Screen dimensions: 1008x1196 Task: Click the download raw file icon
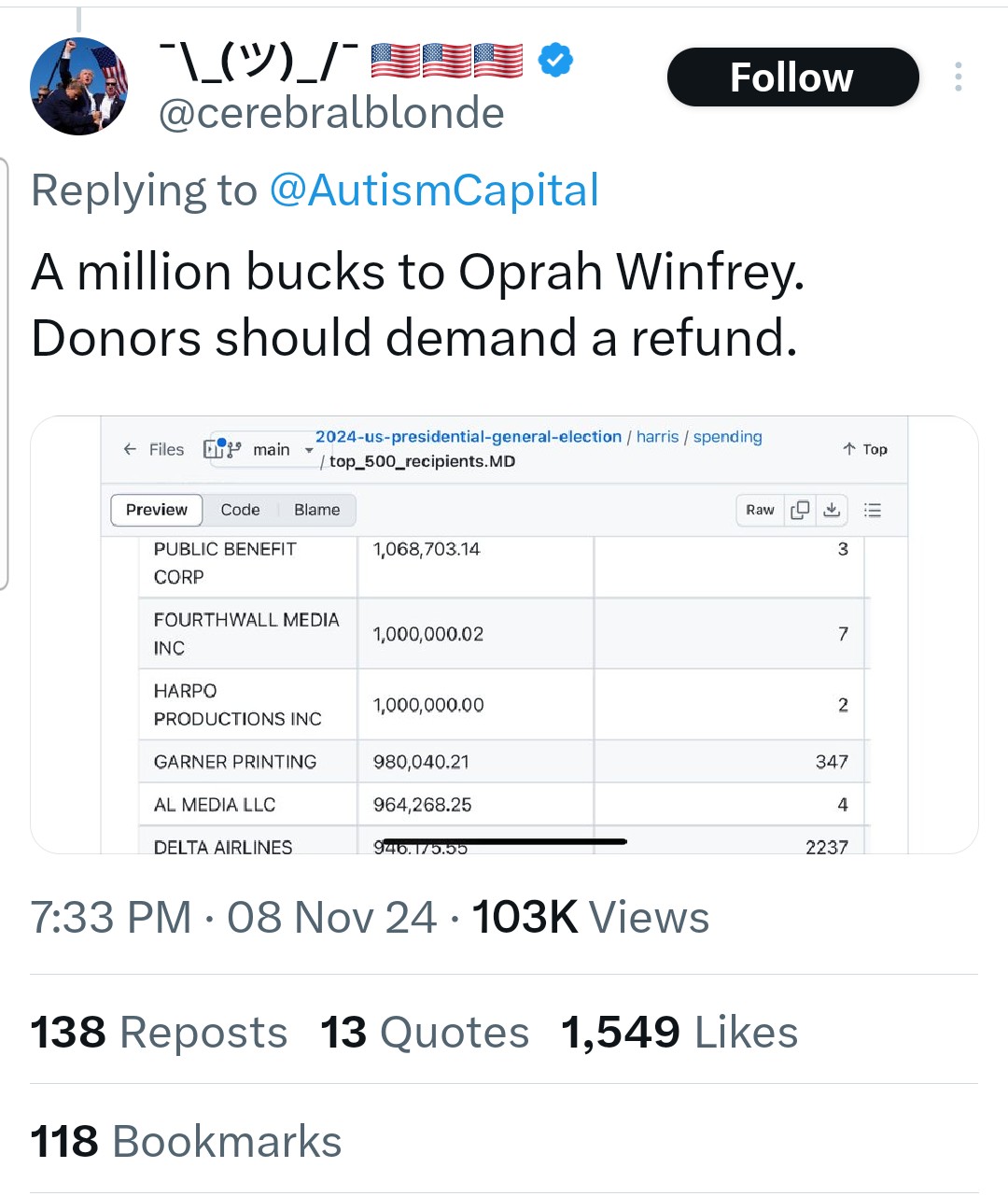pyautogui.click(x=832, y=510)
